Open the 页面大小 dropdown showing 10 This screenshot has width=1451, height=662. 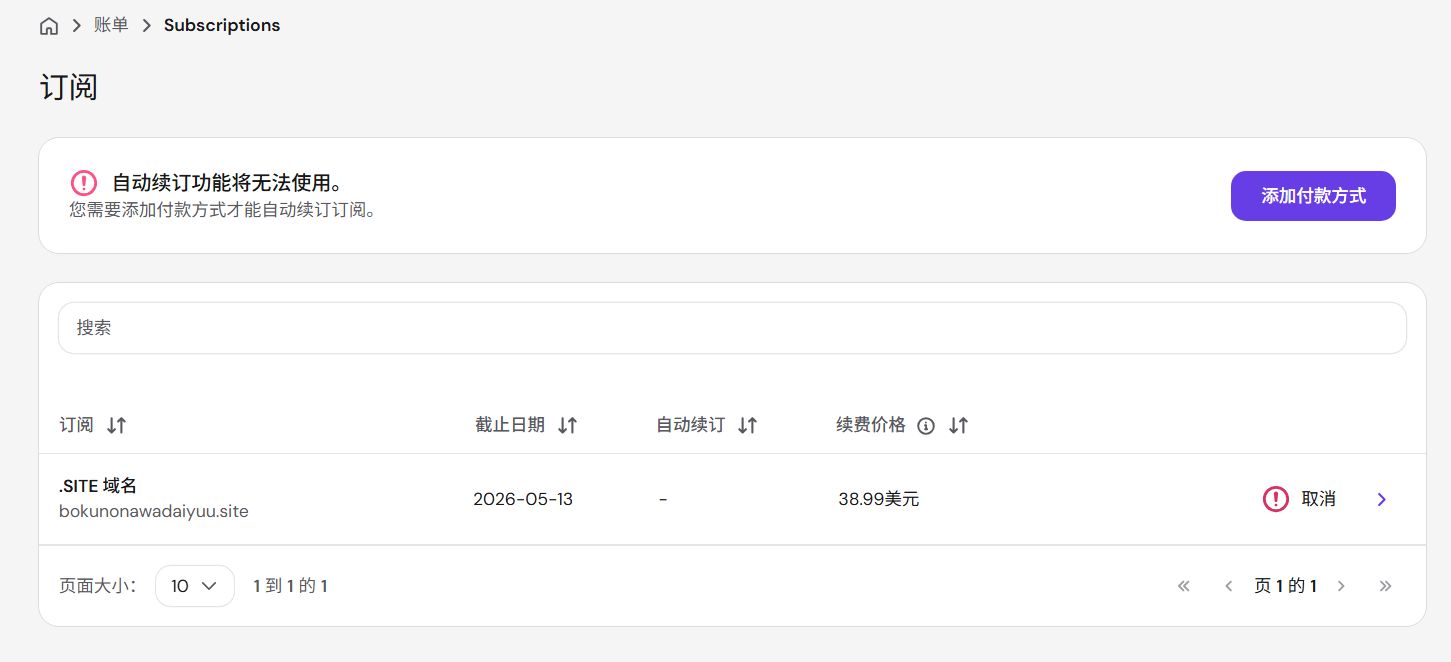(x=195, y=586)
